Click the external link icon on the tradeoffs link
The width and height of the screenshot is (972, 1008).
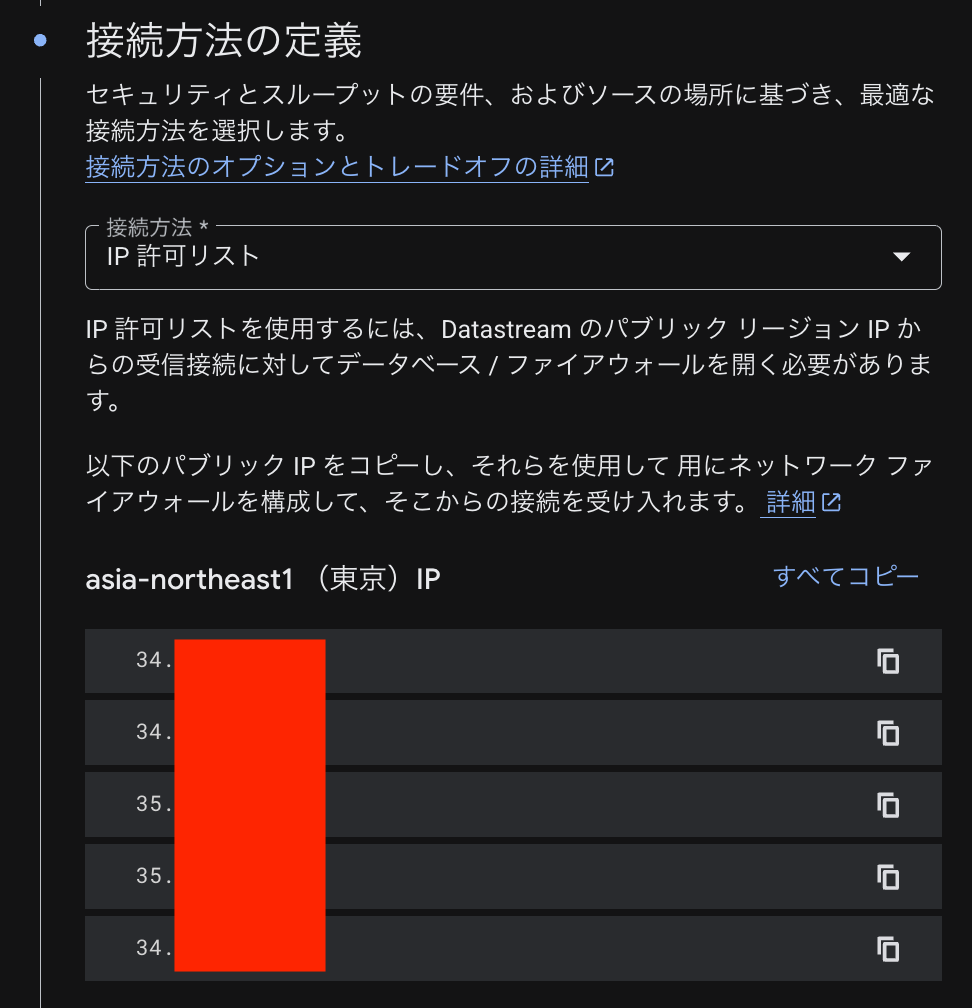tap(604, 168)
